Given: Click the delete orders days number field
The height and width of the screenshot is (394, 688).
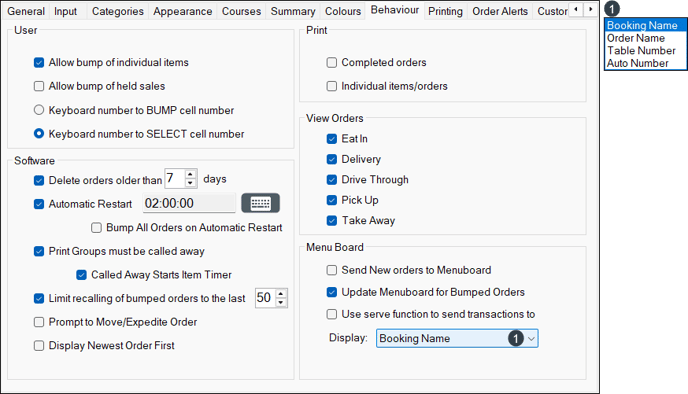Looking at the screenshot, I should click(175, 179).
